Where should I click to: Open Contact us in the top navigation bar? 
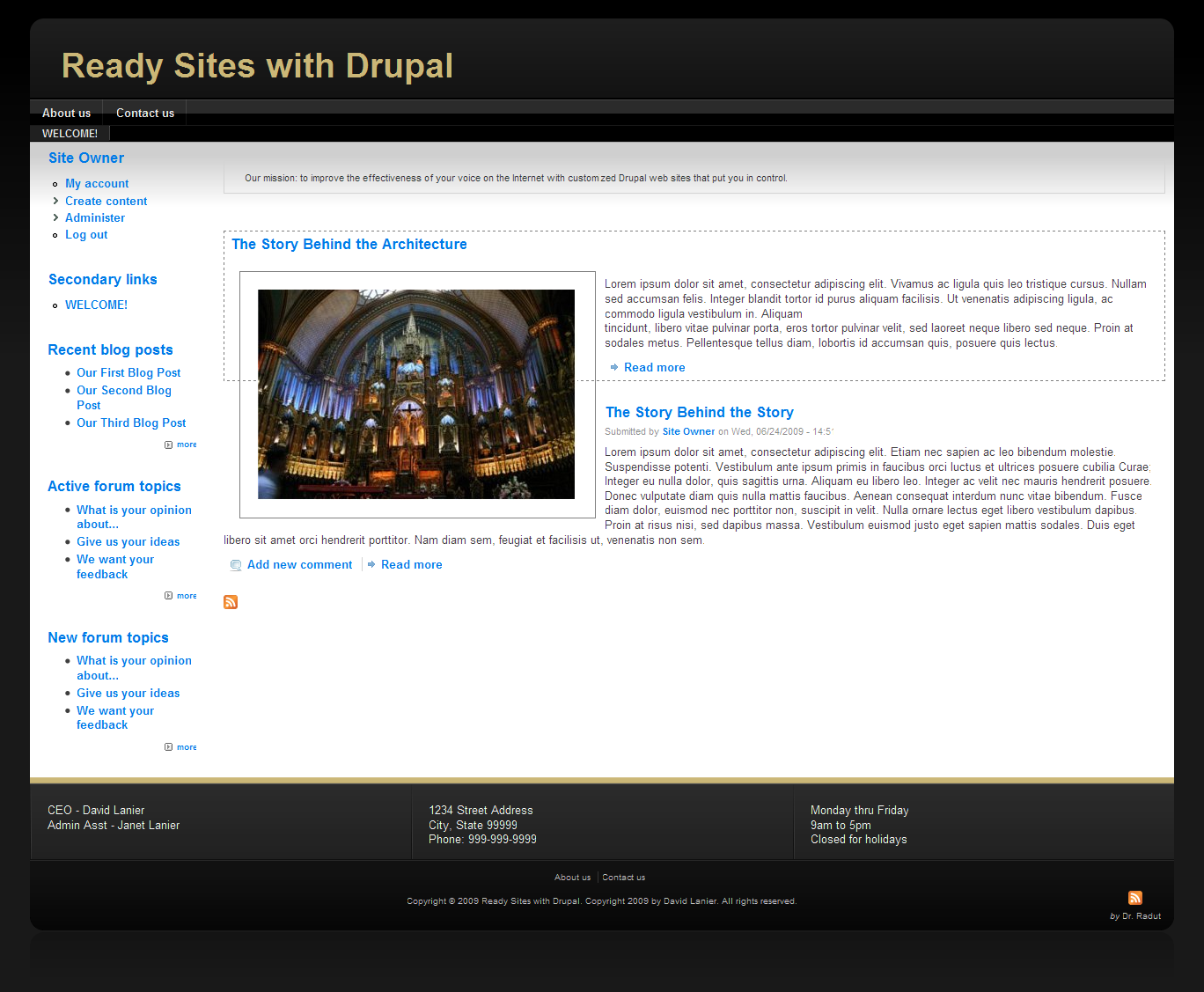coord(145,113)
